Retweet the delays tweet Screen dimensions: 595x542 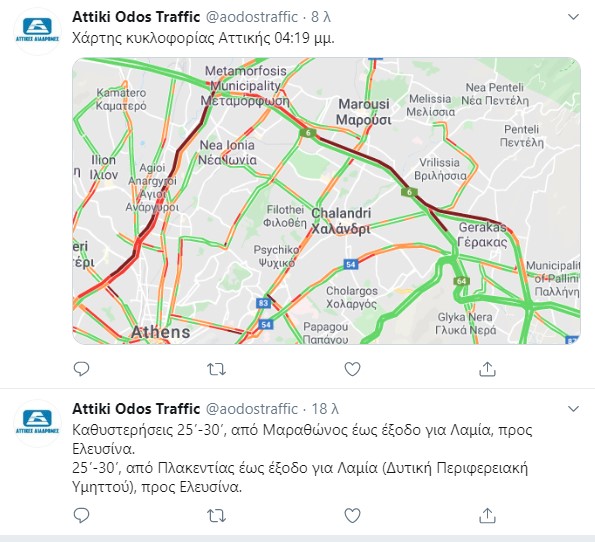pyautogui.click(x=216, y=515)
